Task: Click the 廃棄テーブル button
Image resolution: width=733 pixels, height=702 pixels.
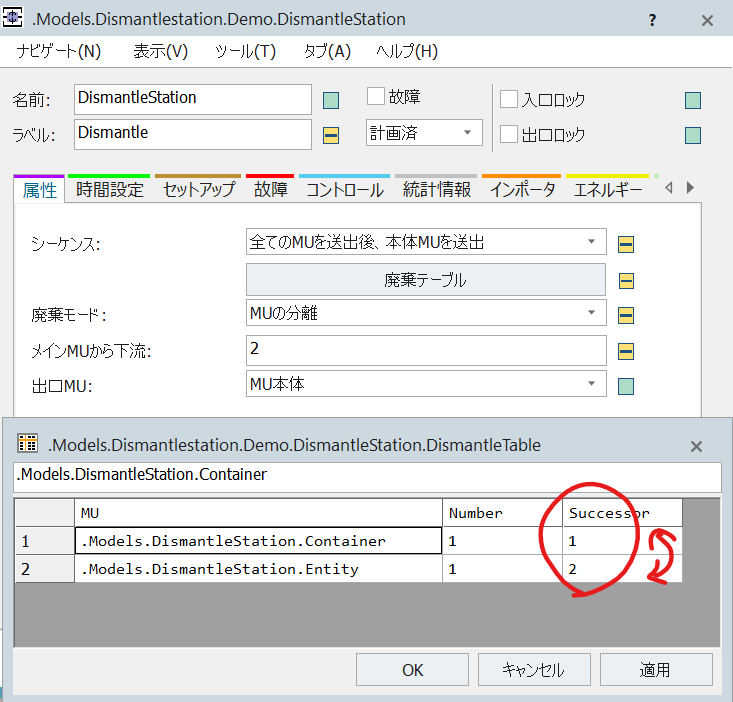Action: click(426, 279)
